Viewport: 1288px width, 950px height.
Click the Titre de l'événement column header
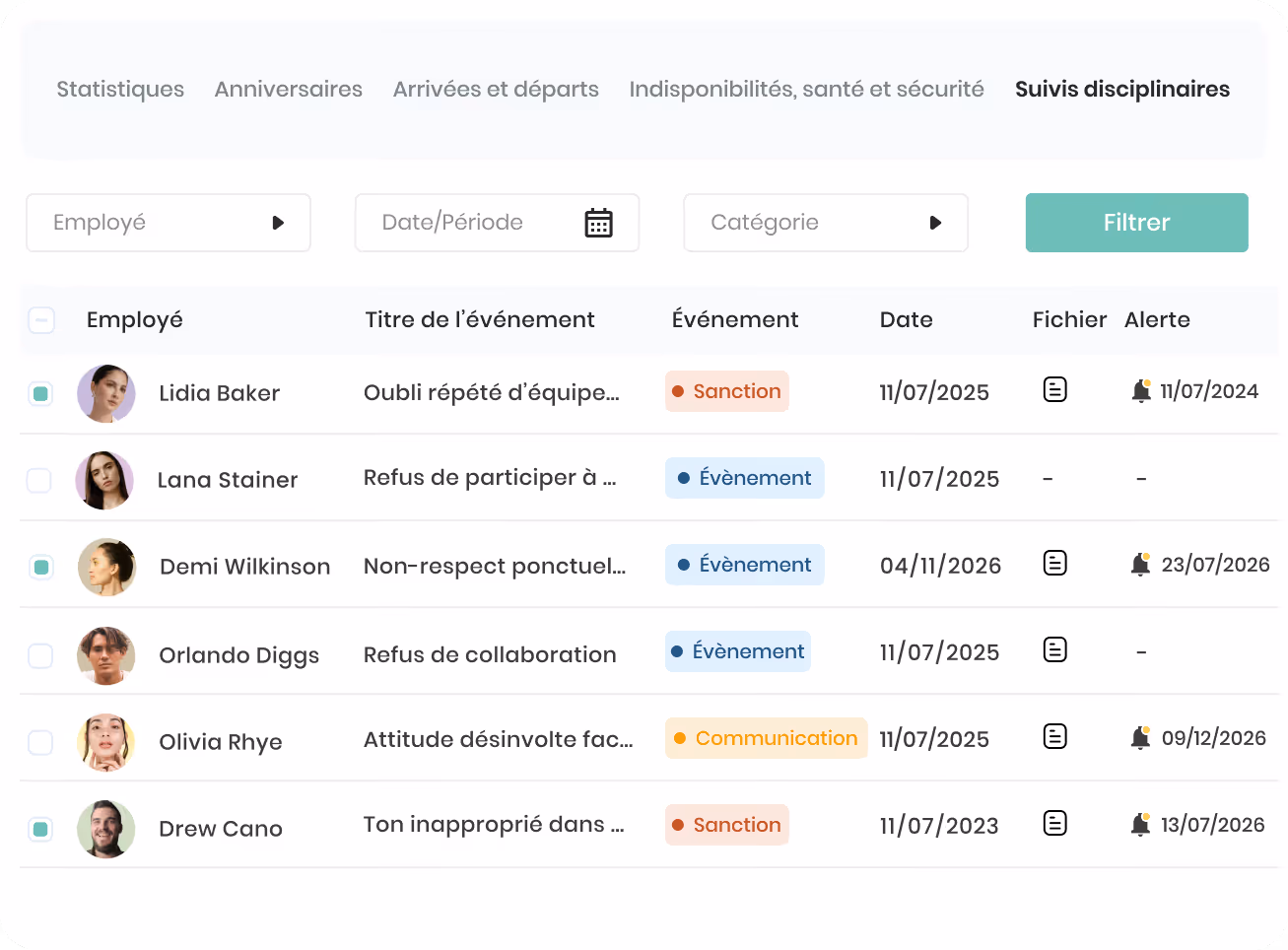[x=480, y=320]
